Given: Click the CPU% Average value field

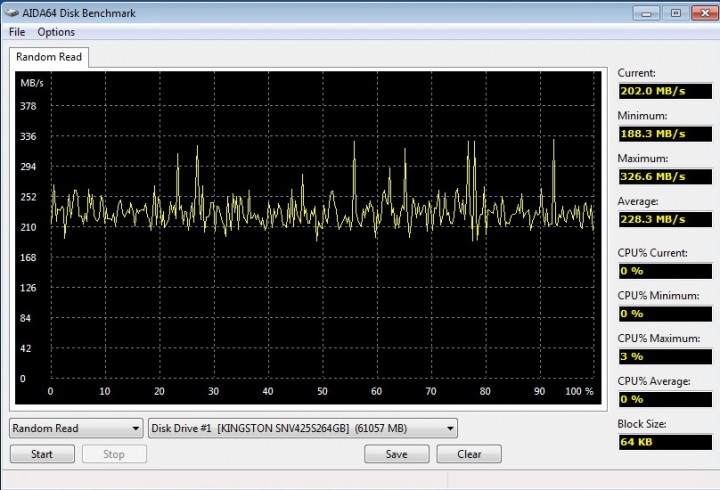Looking at the screenshot, I should pos(665,399).
